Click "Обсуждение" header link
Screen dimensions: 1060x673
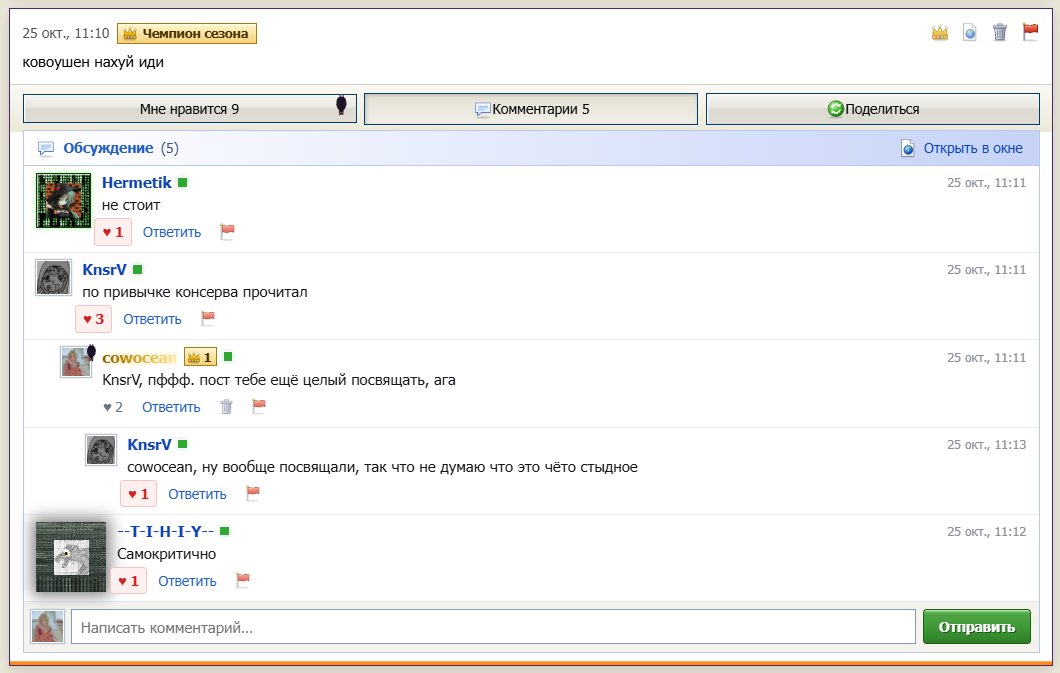(x=108, y=148)
